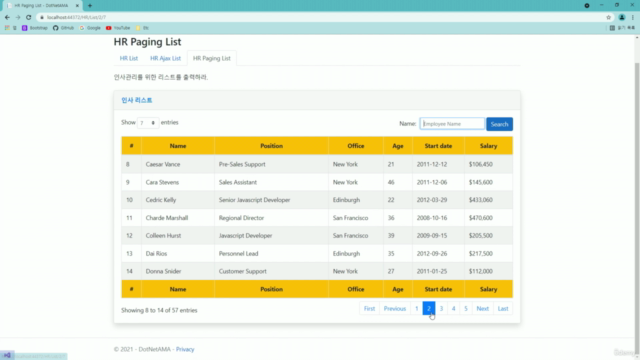Click Senior Javascript Developer position cell
640x360 pixels.
pyautogui.click(x=271, y=200)
